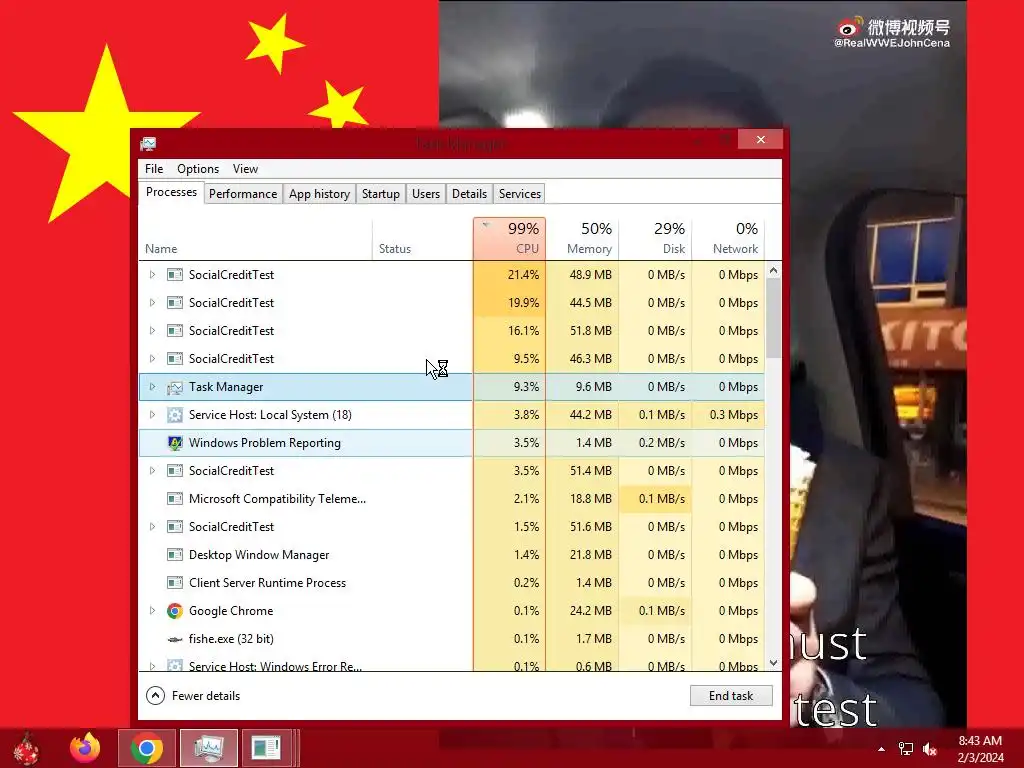Screen dimensions: 1024x768
Task: Select the Windows Problem Reporting row
Action: pos(451,443)
